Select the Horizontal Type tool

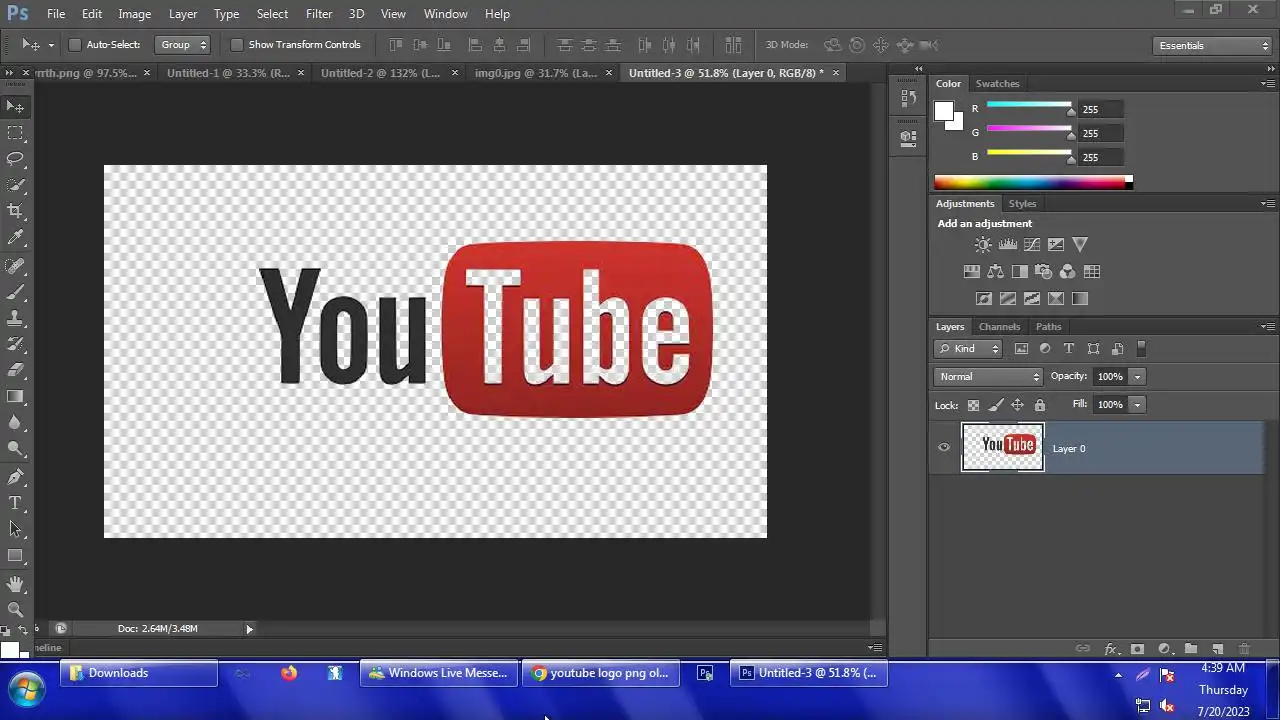coord(15,503)
